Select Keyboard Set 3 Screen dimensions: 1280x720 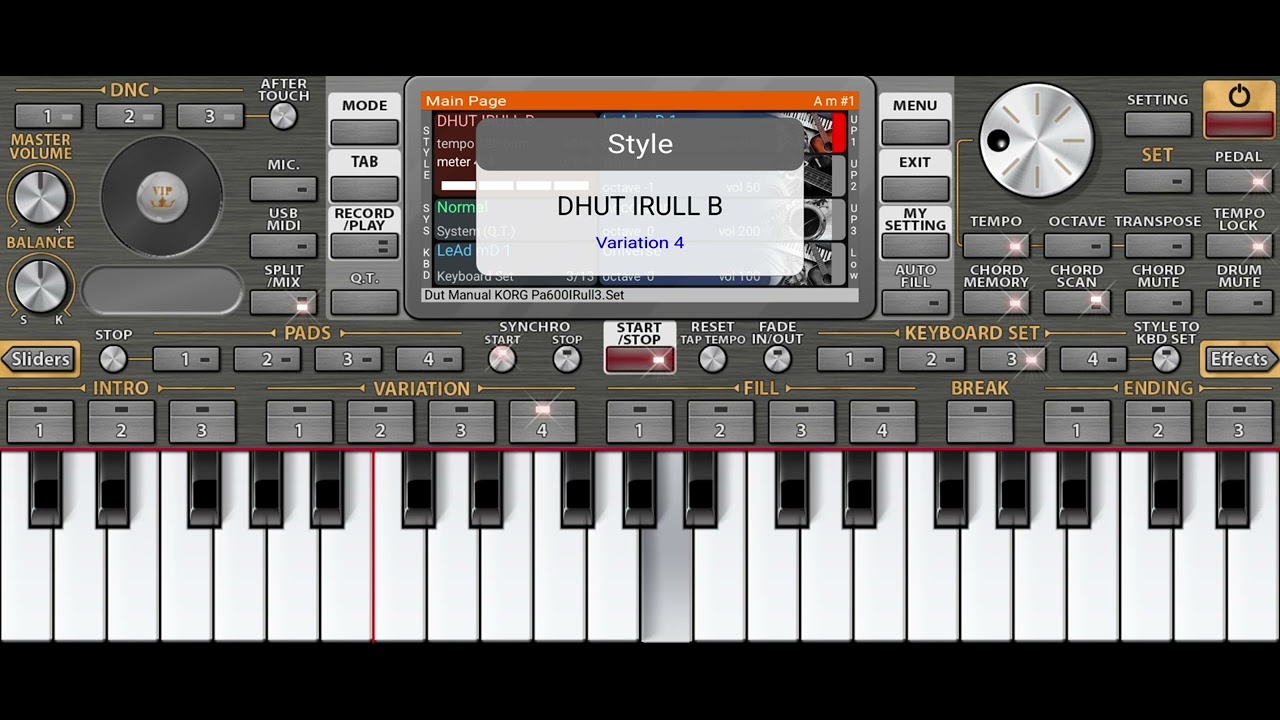click(x=1012, y=359)
